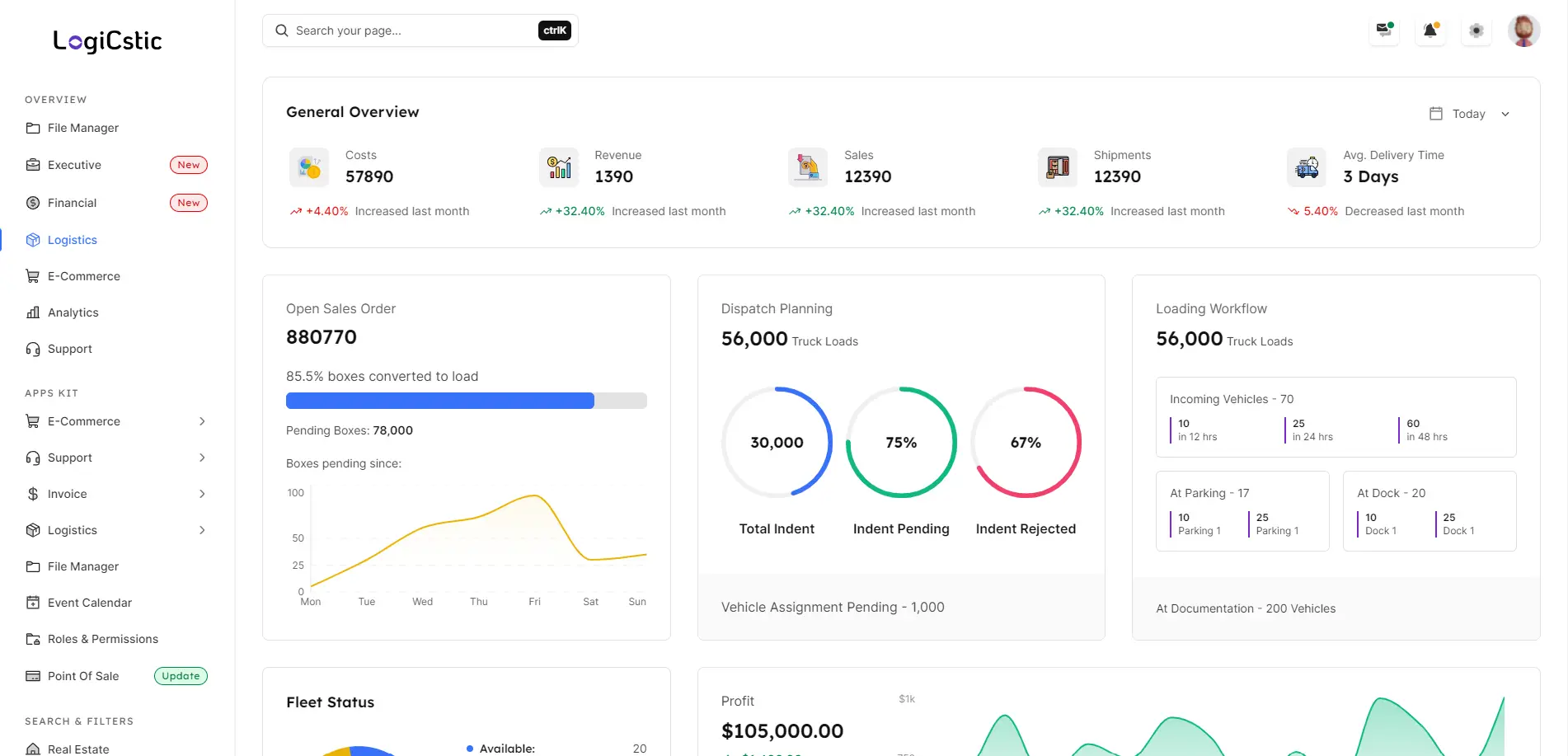Image resolution: width=1568 pixels, height=756 pixels.
Task: Click the ctrlK shortcut badge
Action: coord(555,31)
